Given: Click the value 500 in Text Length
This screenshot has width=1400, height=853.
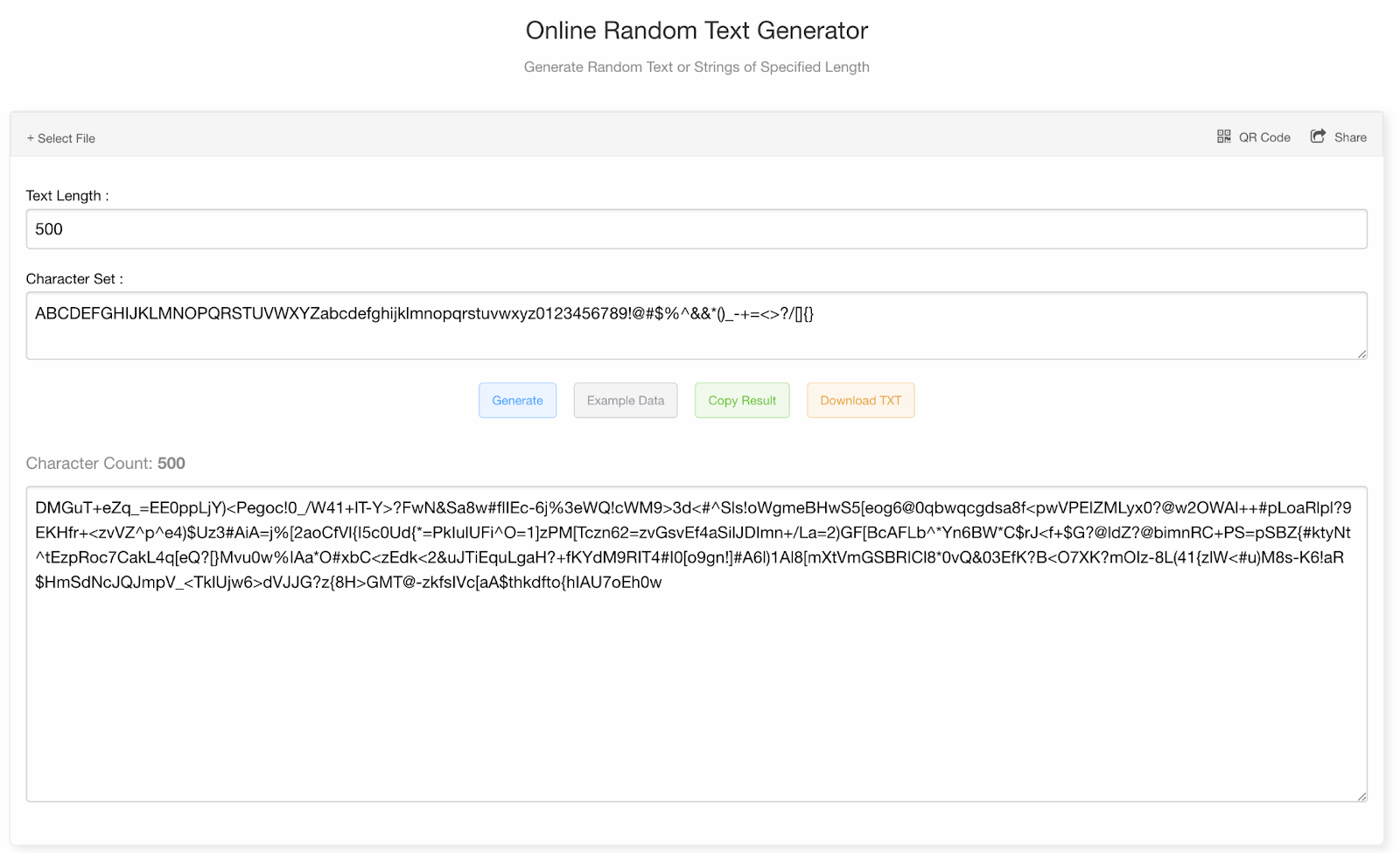Looking at the screenshot, I should coord(49,228).
